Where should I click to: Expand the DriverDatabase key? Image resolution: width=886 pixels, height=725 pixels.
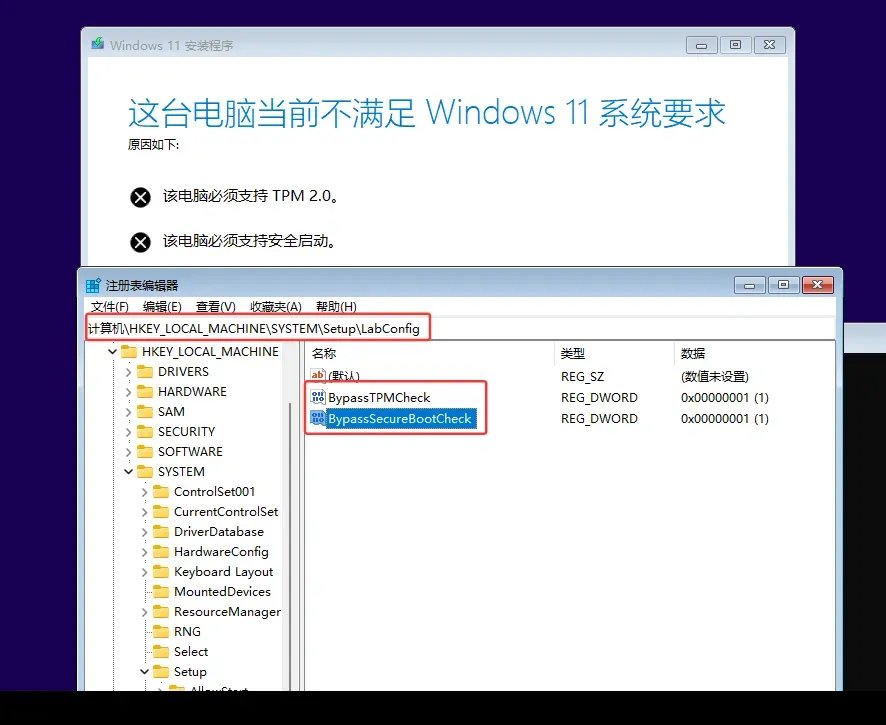click(x=145, y=532)
